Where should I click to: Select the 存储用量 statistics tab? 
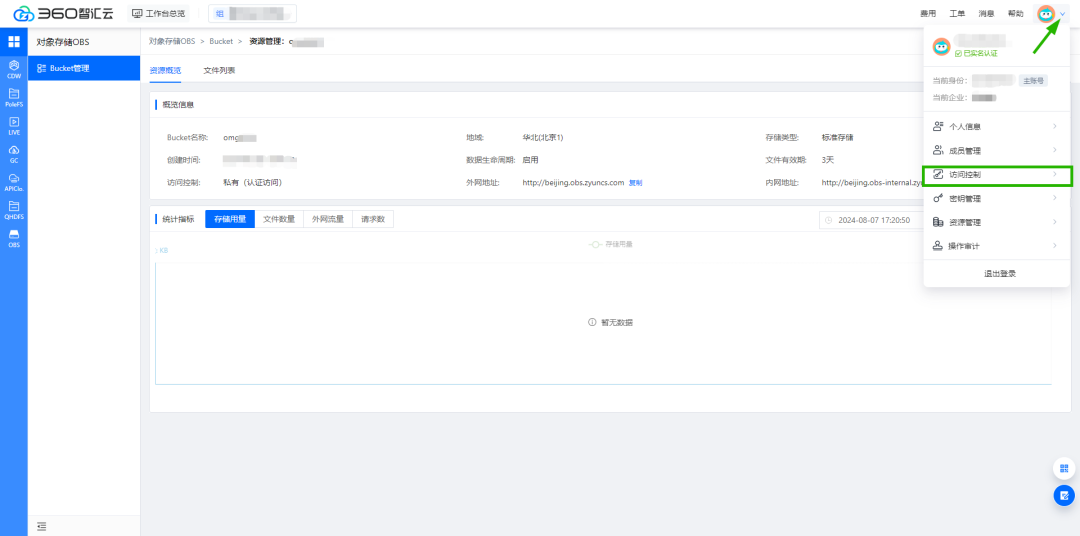[x=230, y=219]
